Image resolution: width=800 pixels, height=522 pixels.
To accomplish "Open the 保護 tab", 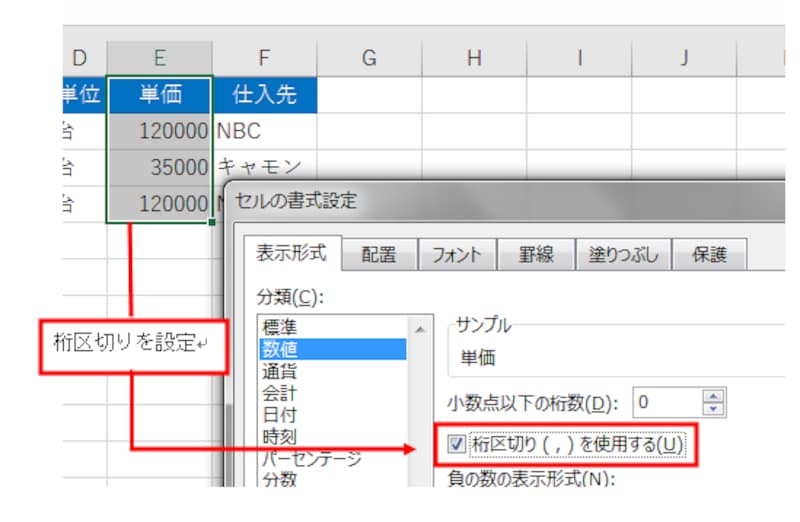I will [x=710, y=254].
